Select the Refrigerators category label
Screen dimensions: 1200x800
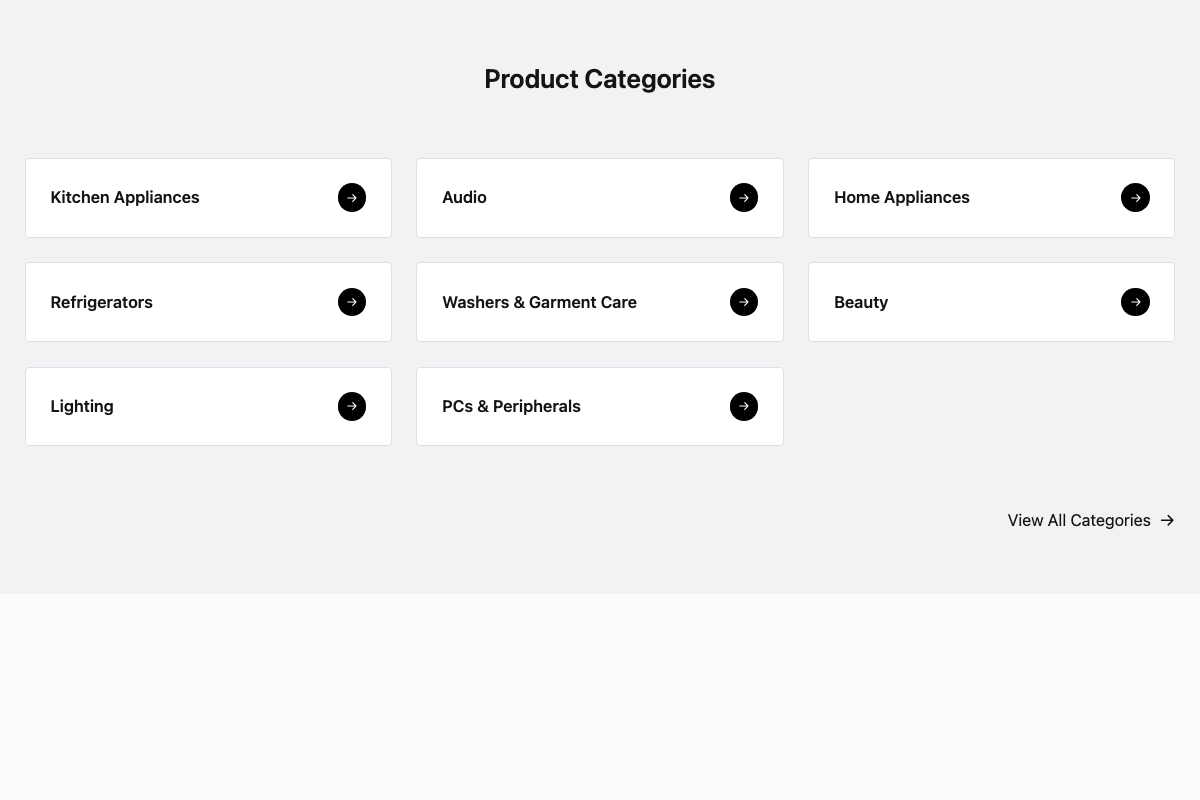[x=102, y=302]
